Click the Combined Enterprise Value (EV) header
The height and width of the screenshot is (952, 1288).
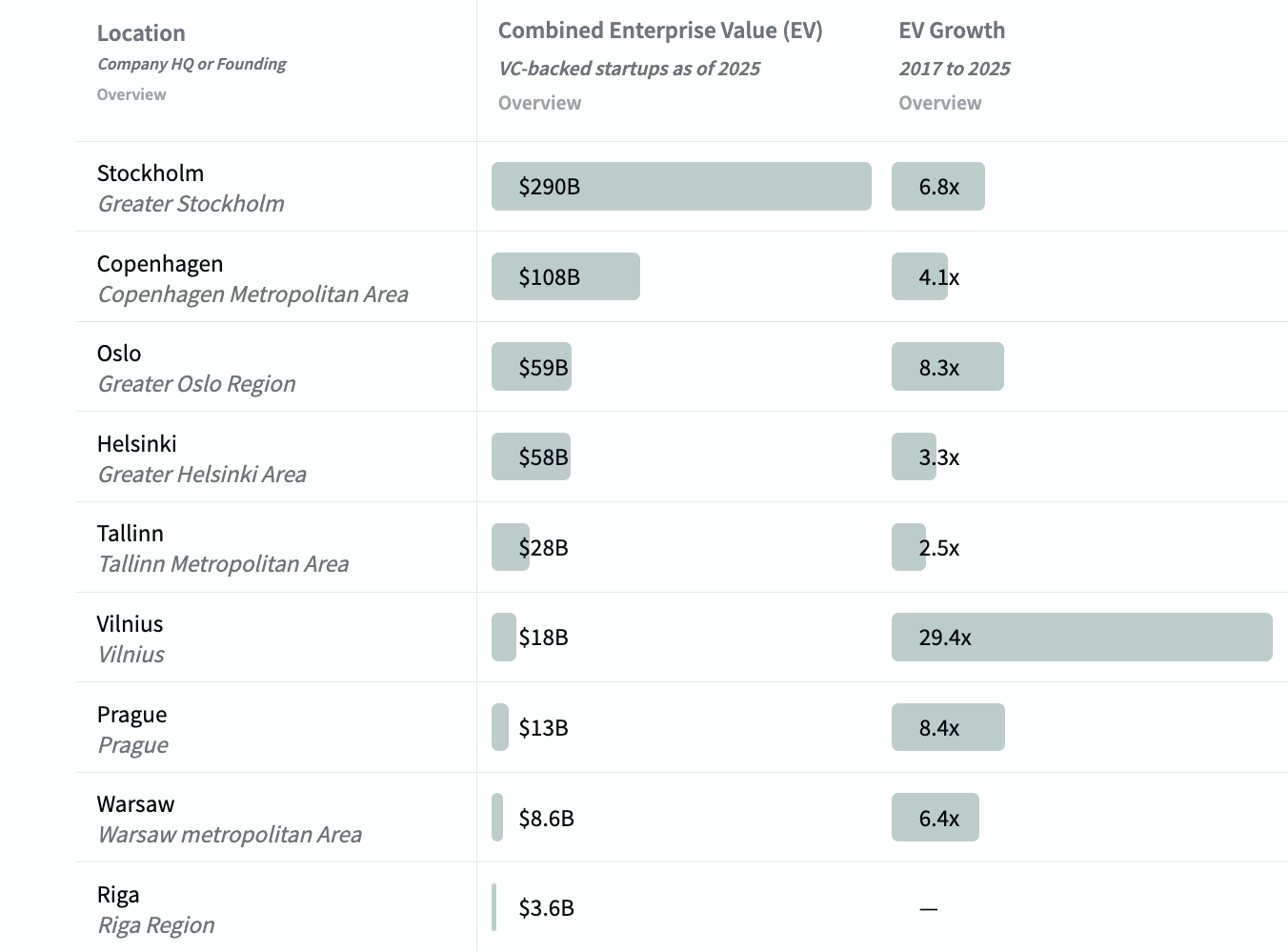coord(660,30)
